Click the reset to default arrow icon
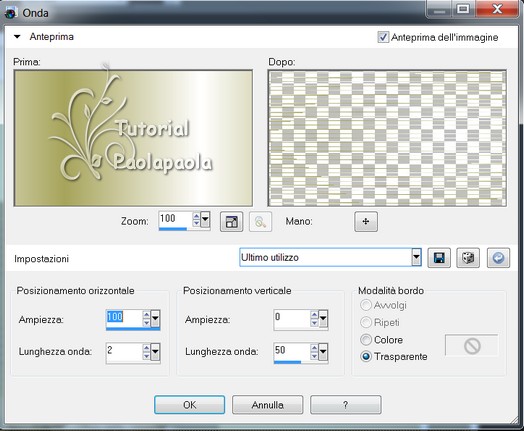 [x=498, y=258]
